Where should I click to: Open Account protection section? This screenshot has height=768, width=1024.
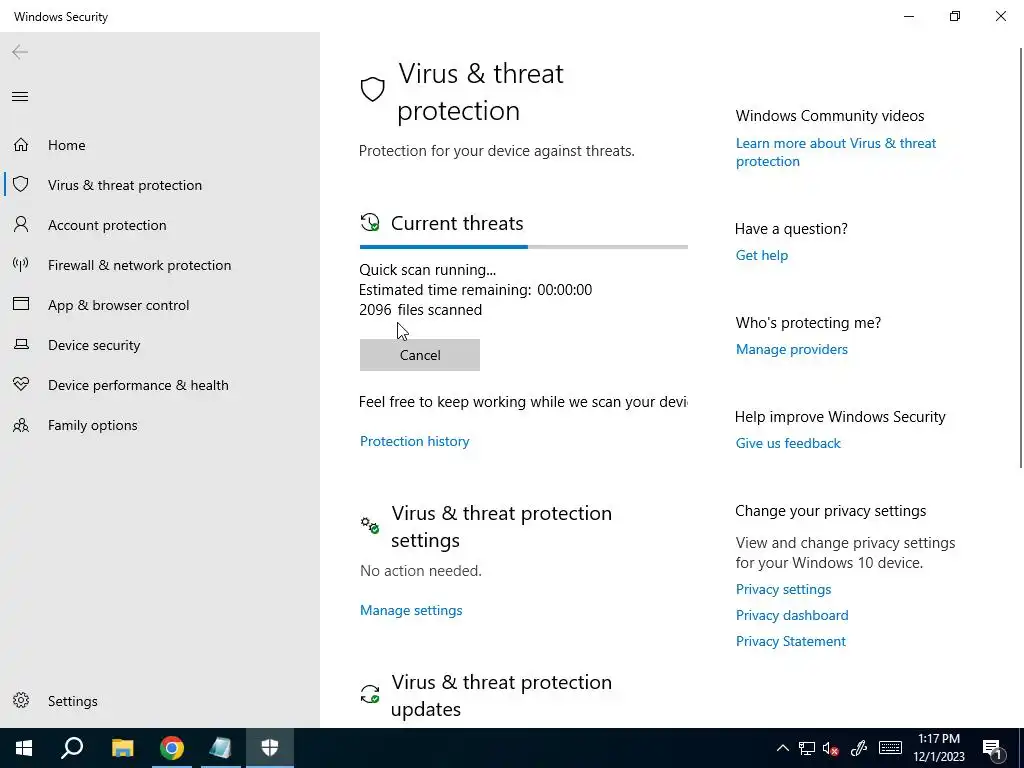(x=160, y=225)
